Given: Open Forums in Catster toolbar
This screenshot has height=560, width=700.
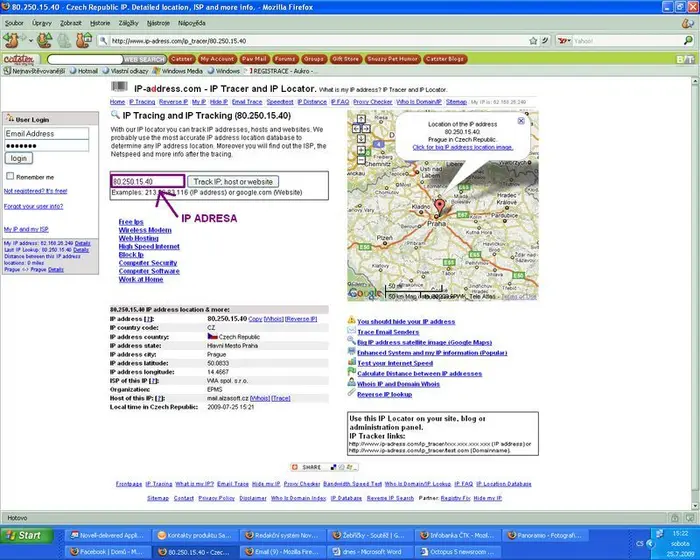Looking at the screenshot, I should coord(285,59).
